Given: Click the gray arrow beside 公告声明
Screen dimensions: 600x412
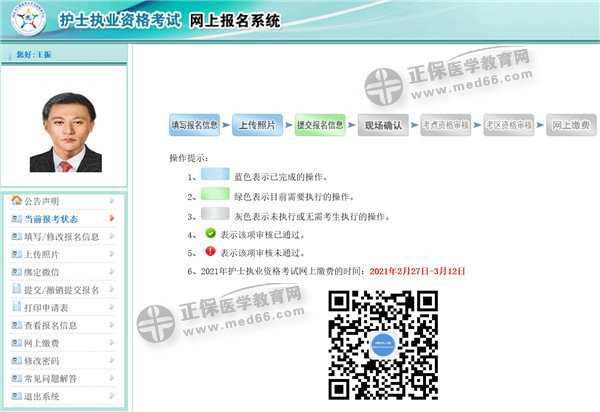Looking at the screenshot, I should pyautogui.click(x=112, y=201).
